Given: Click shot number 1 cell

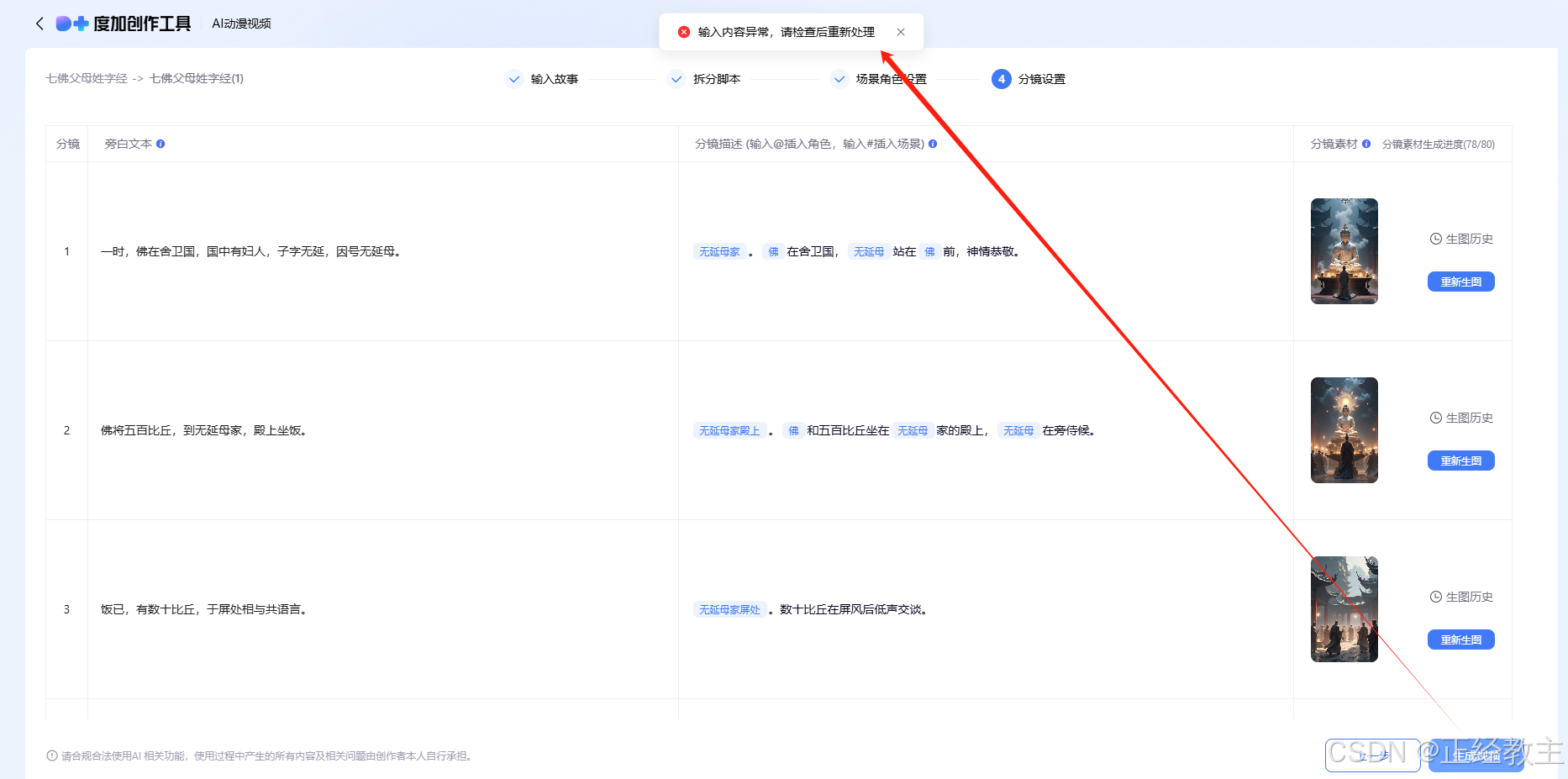Looking at the screenshot, I should point(67,251).
